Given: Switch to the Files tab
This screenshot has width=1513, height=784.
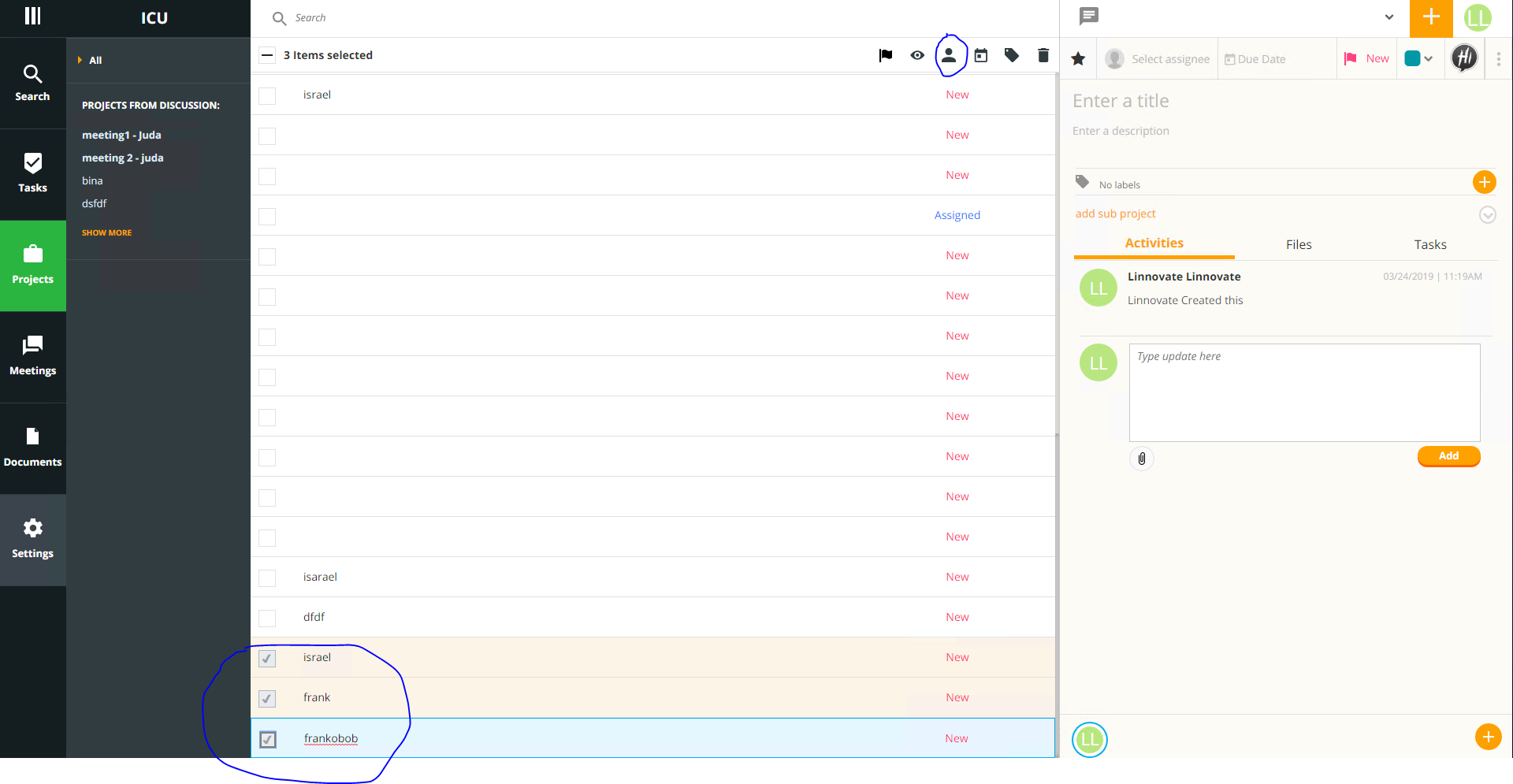Looking at the screenshot, I should (x=1299, y=244).
